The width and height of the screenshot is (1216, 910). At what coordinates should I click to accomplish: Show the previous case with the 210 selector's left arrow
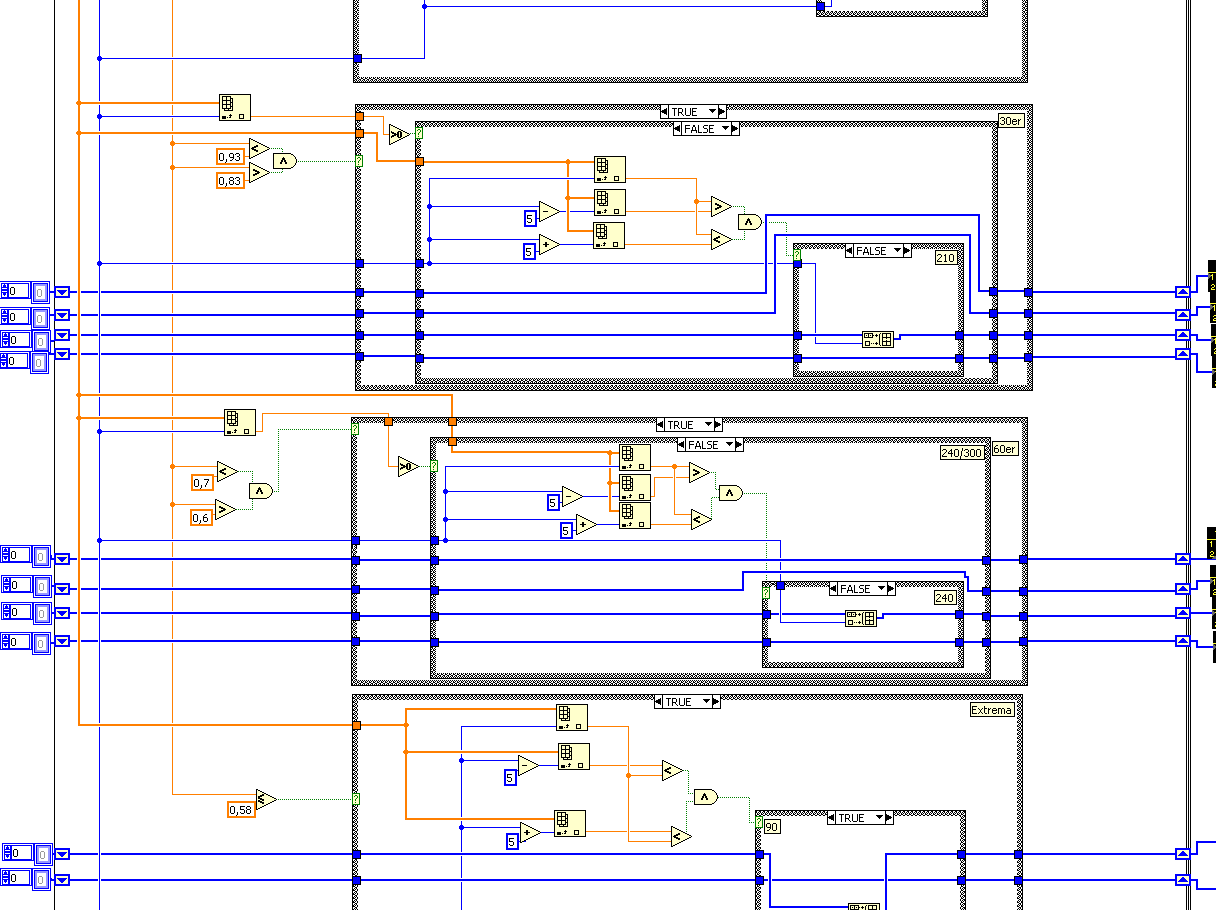(849, 251)
